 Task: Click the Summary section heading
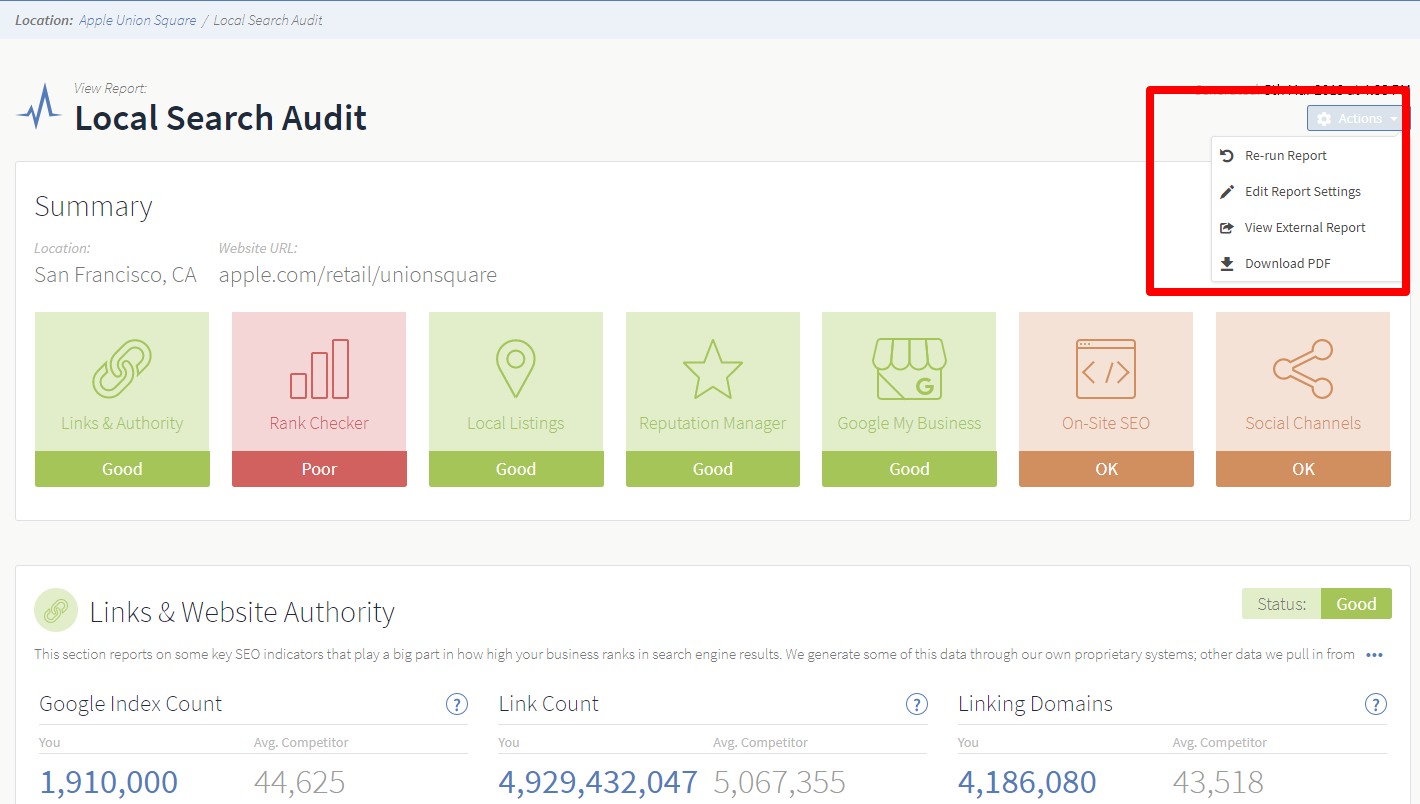(94, 206)
